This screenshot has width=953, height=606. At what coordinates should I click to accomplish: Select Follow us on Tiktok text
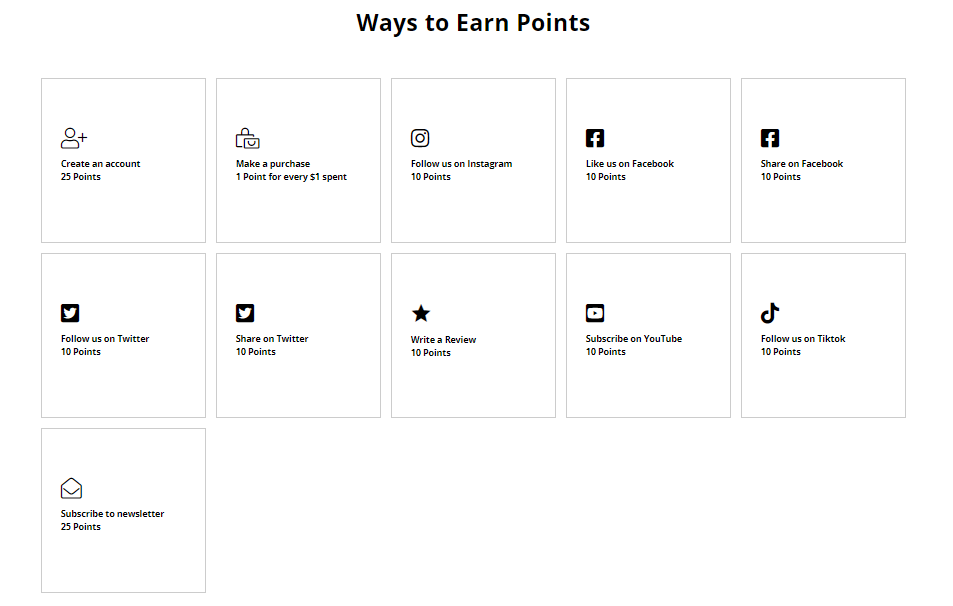pos(803,339)
